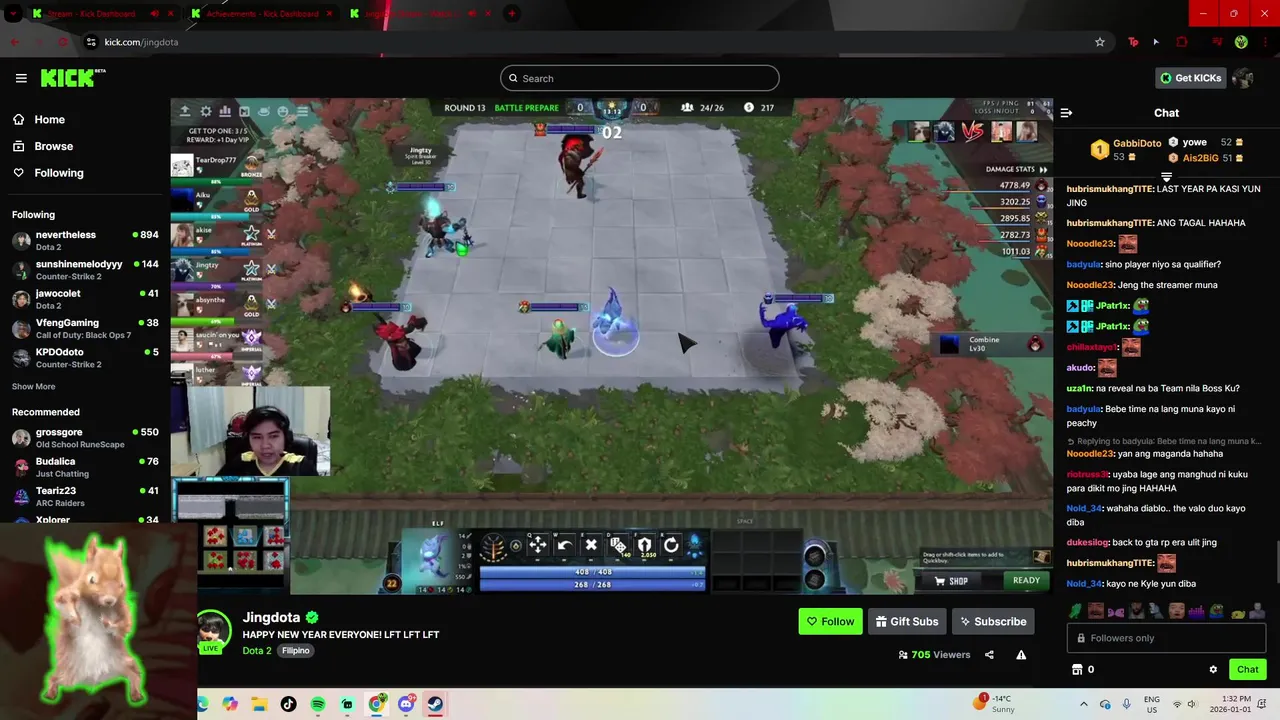Switch to Stream - Kick Dashboard tab
The height and width of the screenshot is (720, 1280).
[x=91, y=14]
